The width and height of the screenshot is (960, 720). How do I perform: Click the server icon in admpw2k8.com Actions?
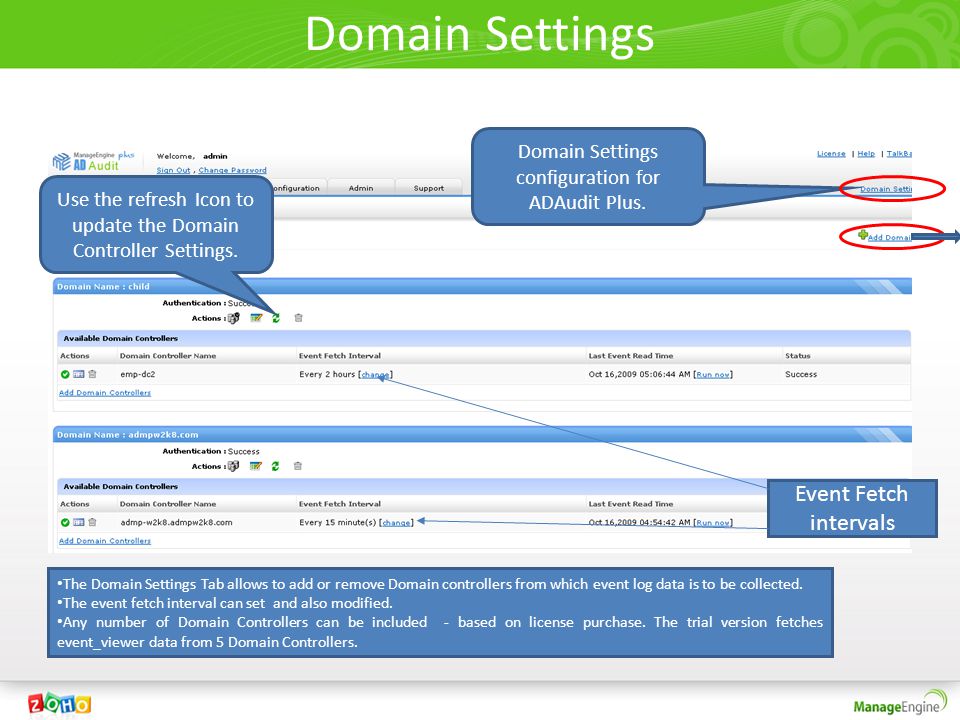[233, 467]
